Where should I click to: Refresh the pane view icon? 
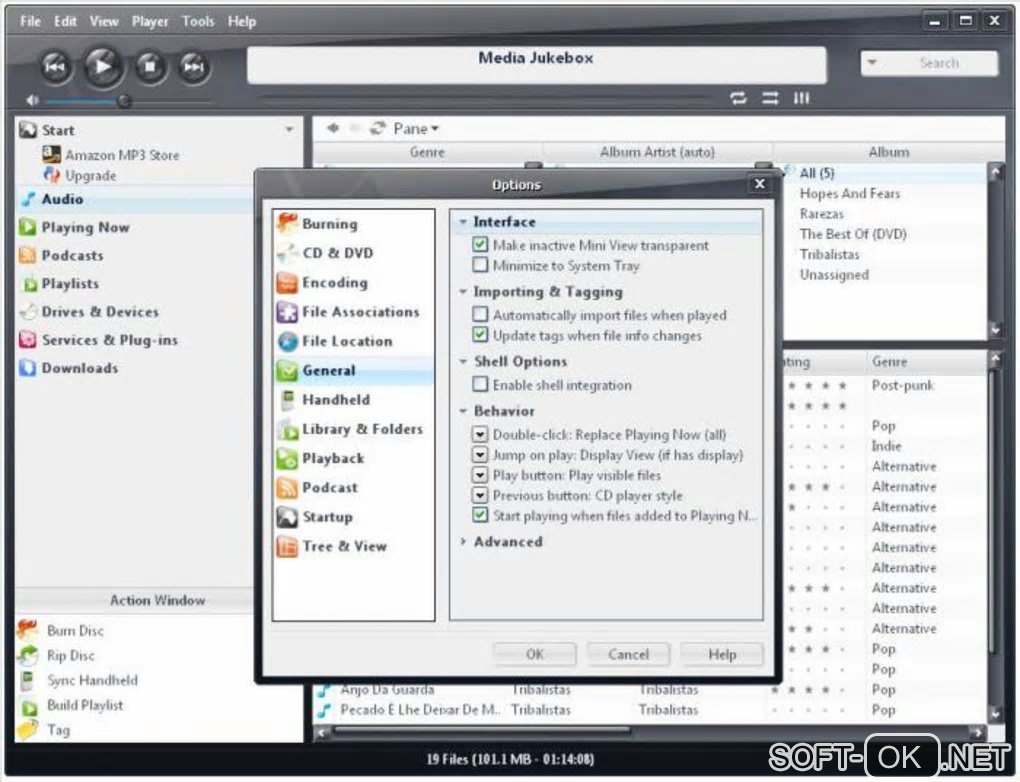pos(378,128)
